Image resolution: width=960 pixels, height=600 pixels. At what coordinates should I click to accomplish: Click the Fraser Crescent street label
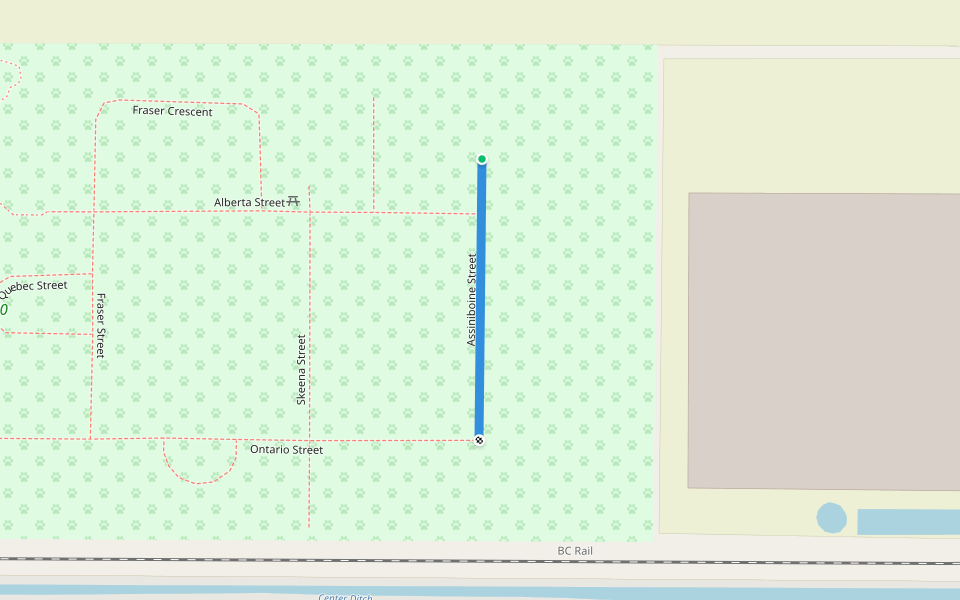pos(172,111)
